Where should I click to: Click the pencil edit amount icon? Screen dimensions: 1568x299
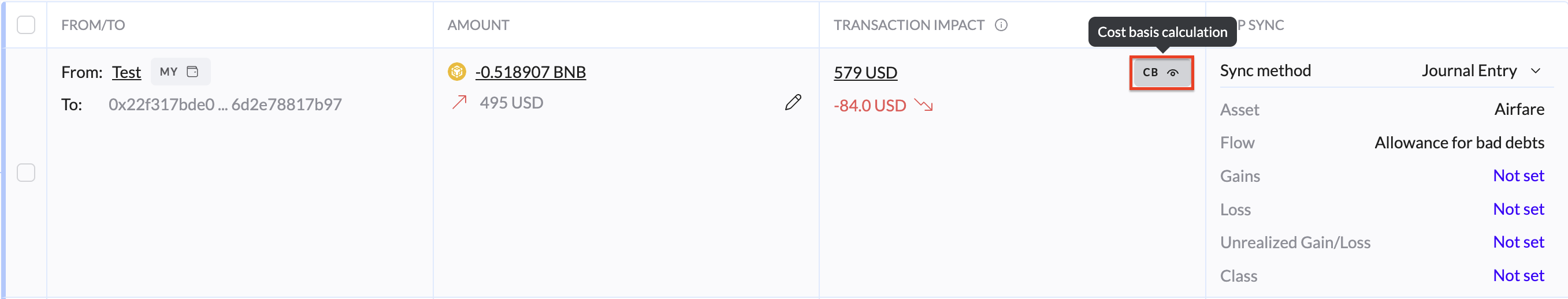click(x=793, y=102)
